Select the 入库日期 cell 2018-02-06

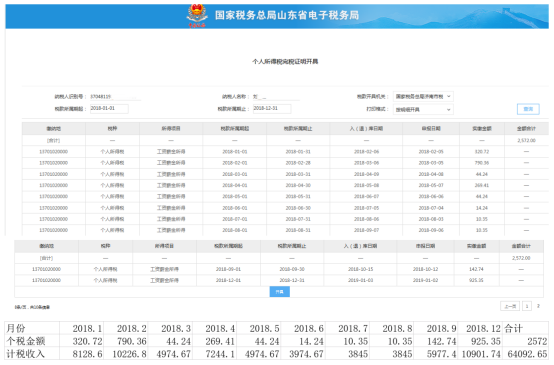366,152
